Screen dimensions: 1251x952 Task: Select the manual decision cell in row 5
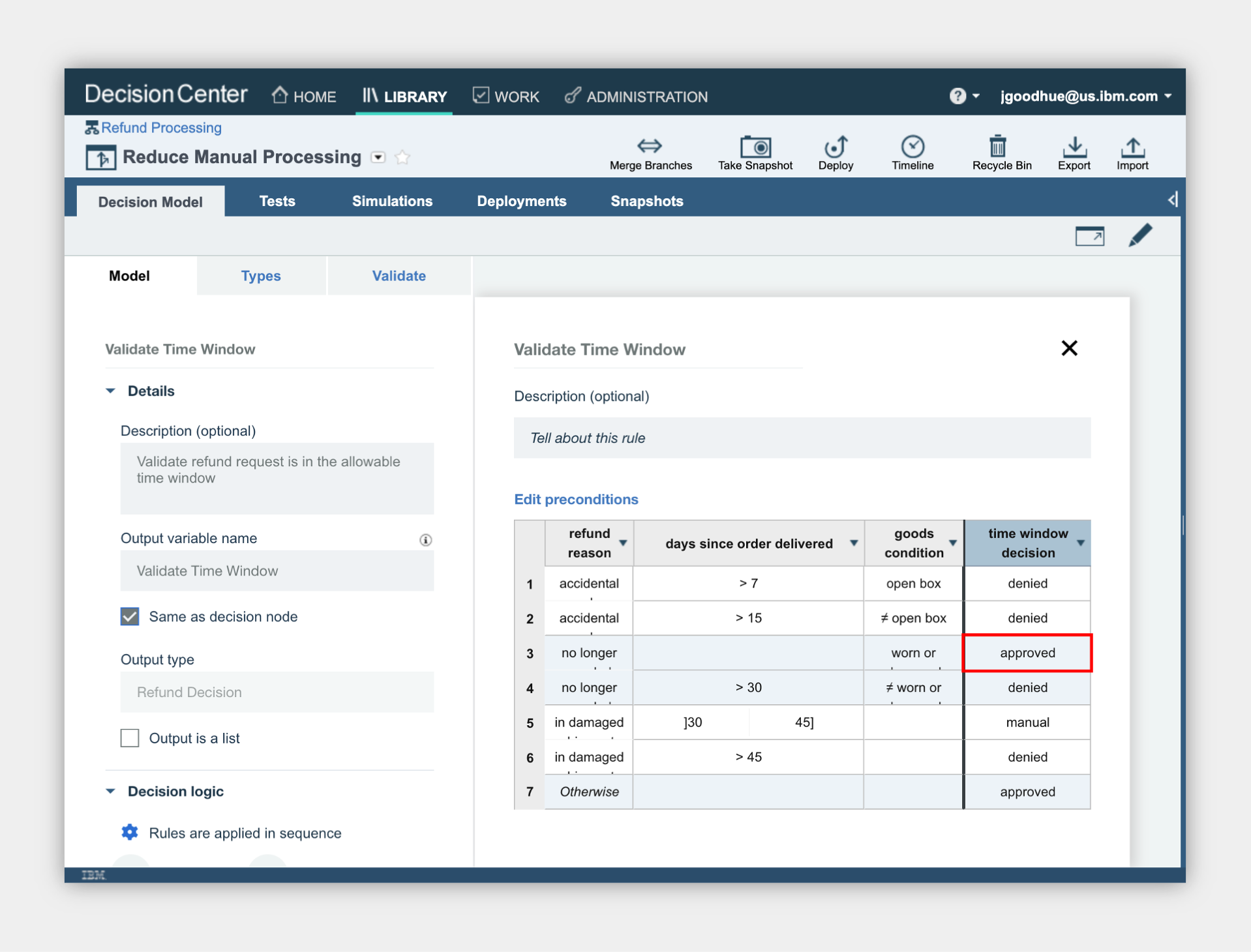click(x=1027, y=722)
